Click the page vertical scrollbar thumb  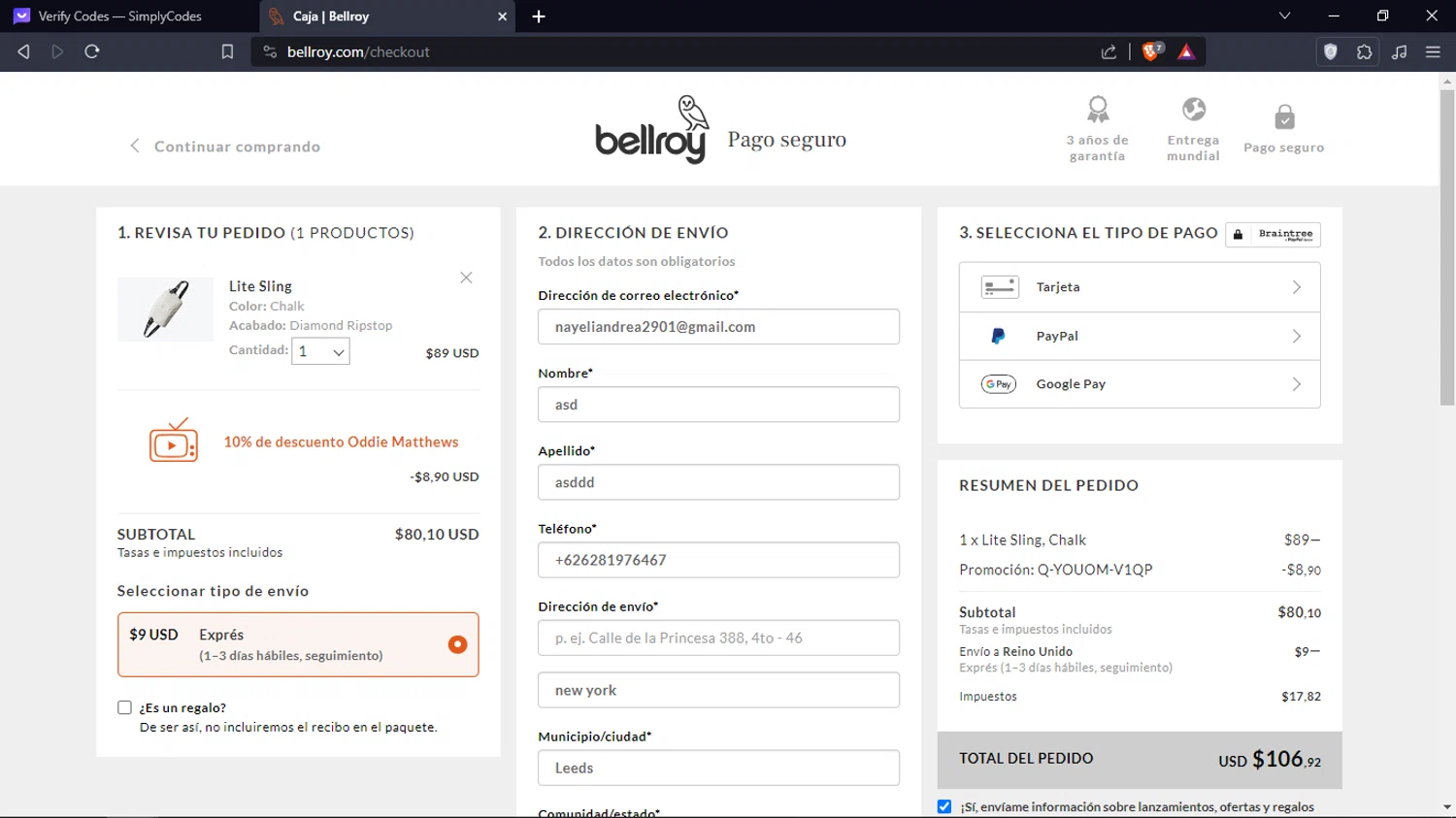pyautogui.click(x=1447, y=248)
